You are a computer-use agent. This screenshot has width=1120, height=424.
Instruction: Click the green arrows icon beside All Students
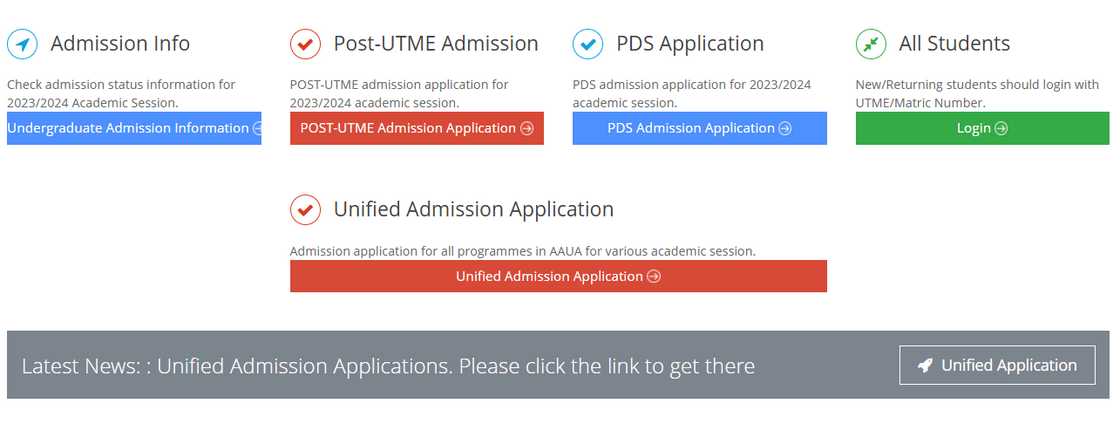[871, 44]
